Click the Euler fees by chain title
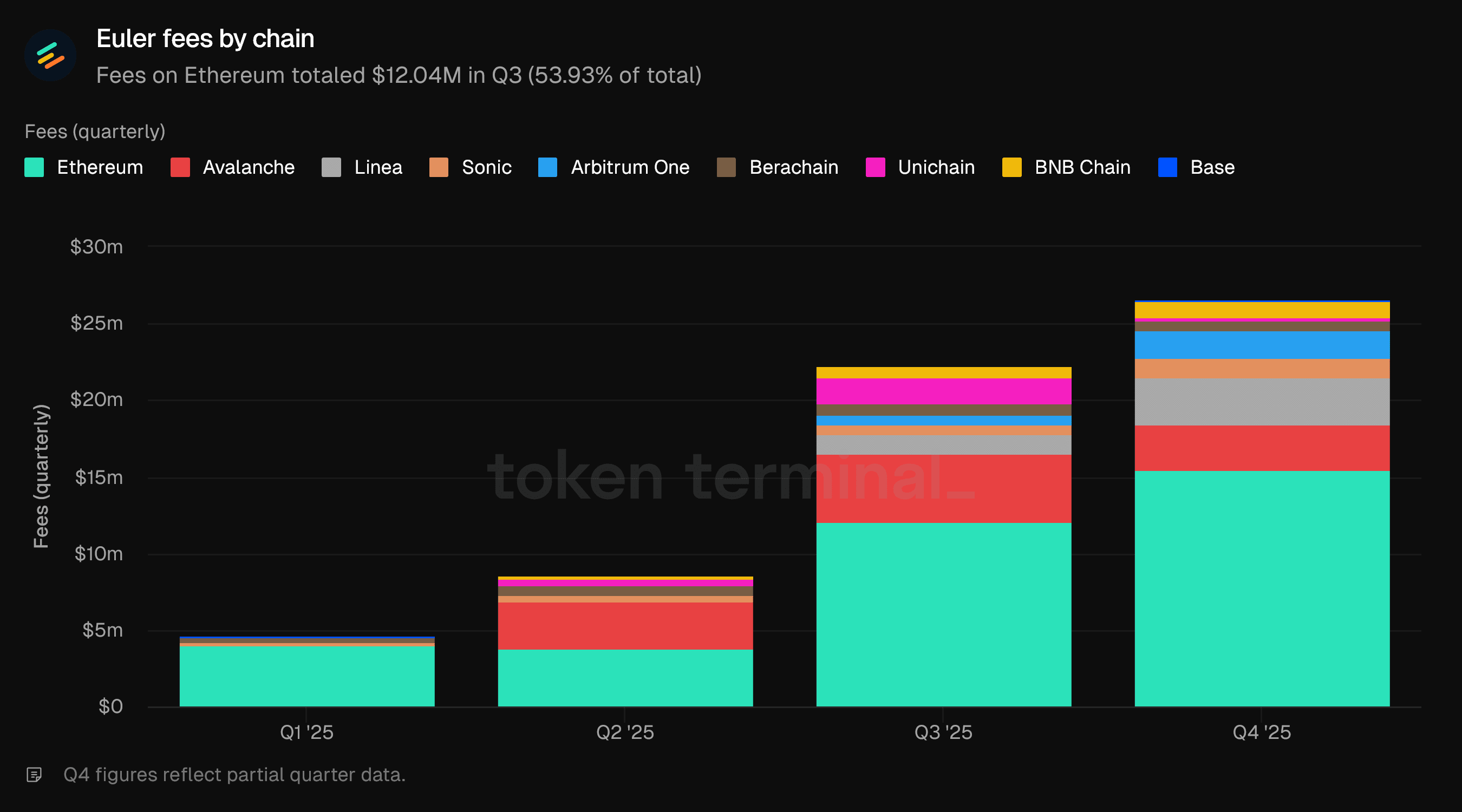 click(205, 38)
